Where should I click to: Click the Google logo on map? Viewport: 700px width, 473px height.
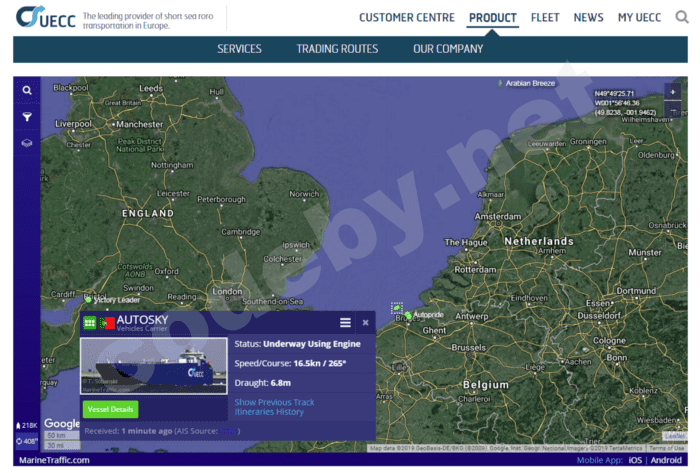(62, 423)
